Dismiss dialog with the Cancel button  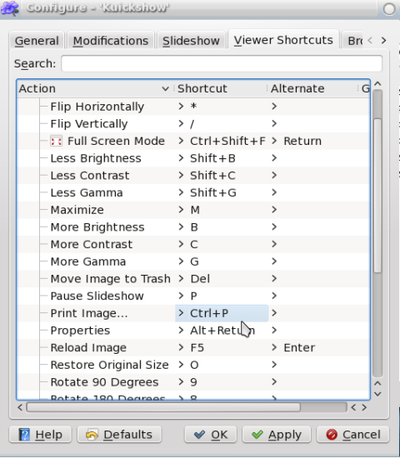tap(353, 435)
